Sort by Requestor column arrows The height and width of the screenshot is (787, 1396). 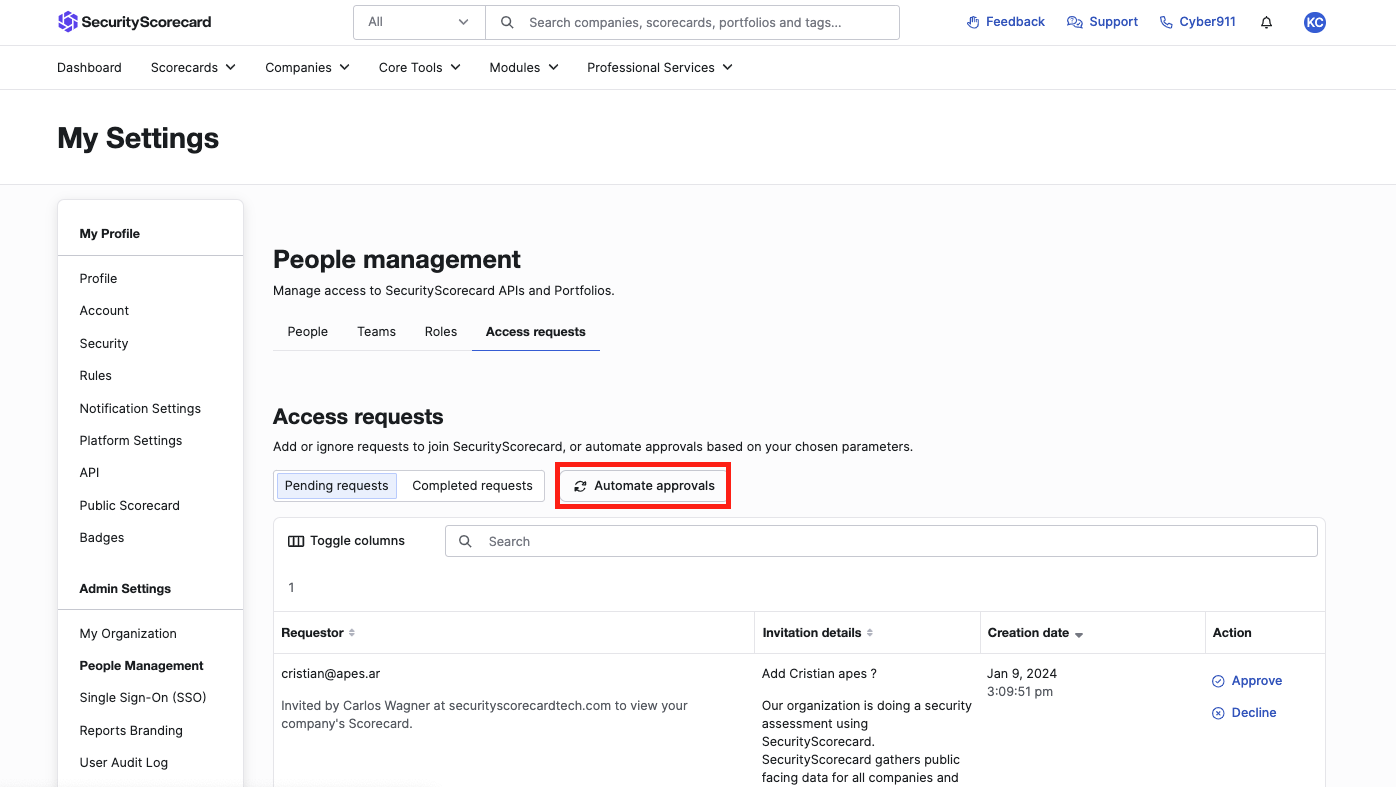(352, 633)
